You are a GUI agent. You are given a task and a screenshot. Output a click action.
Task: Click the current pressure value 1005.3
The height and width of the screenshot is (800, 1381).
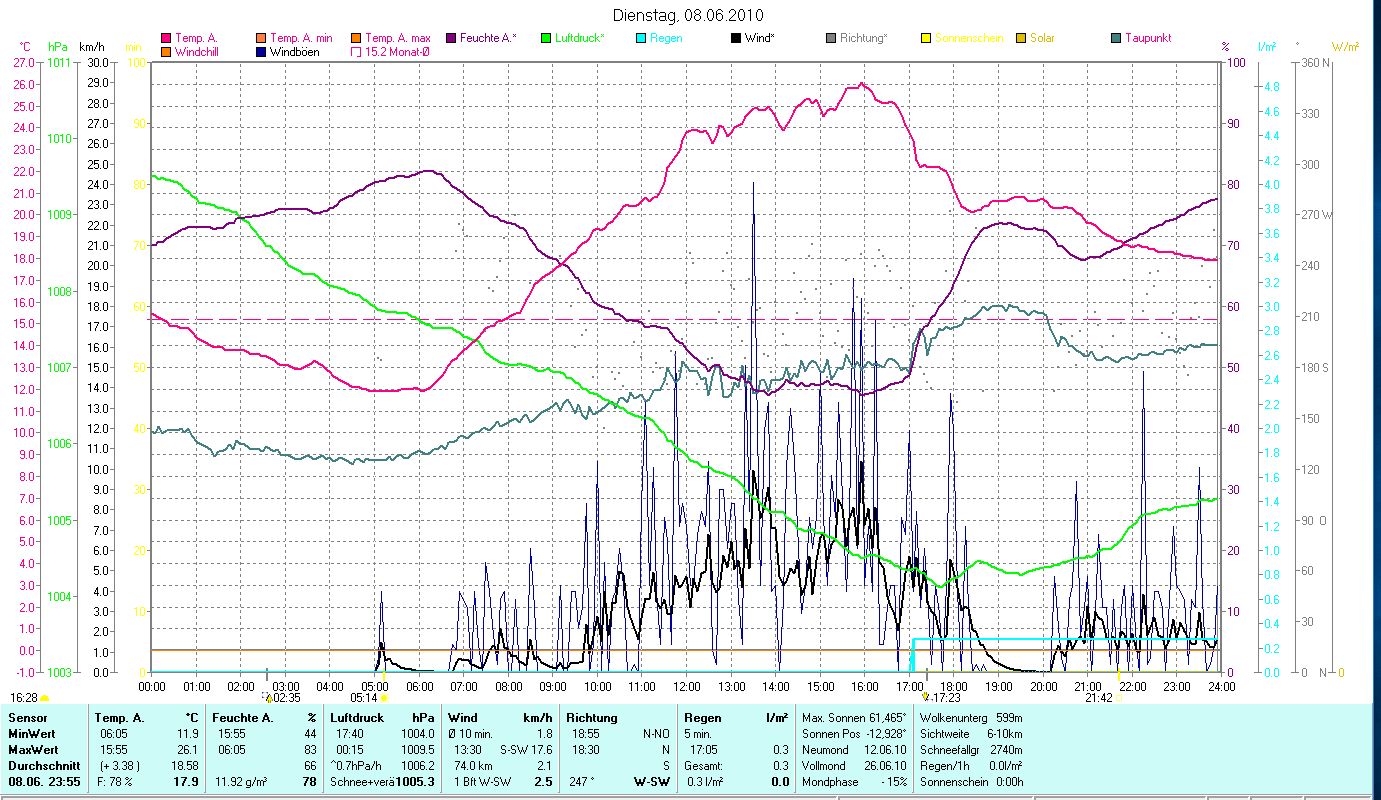[x=416, y=782]
